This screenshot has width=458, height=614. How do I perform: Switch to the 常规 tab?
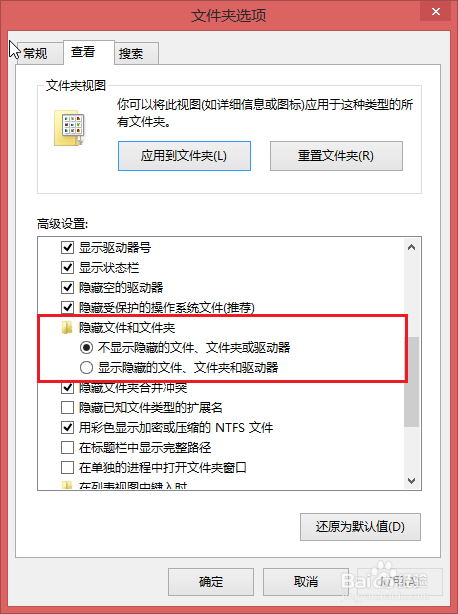(x=35, y=53)
